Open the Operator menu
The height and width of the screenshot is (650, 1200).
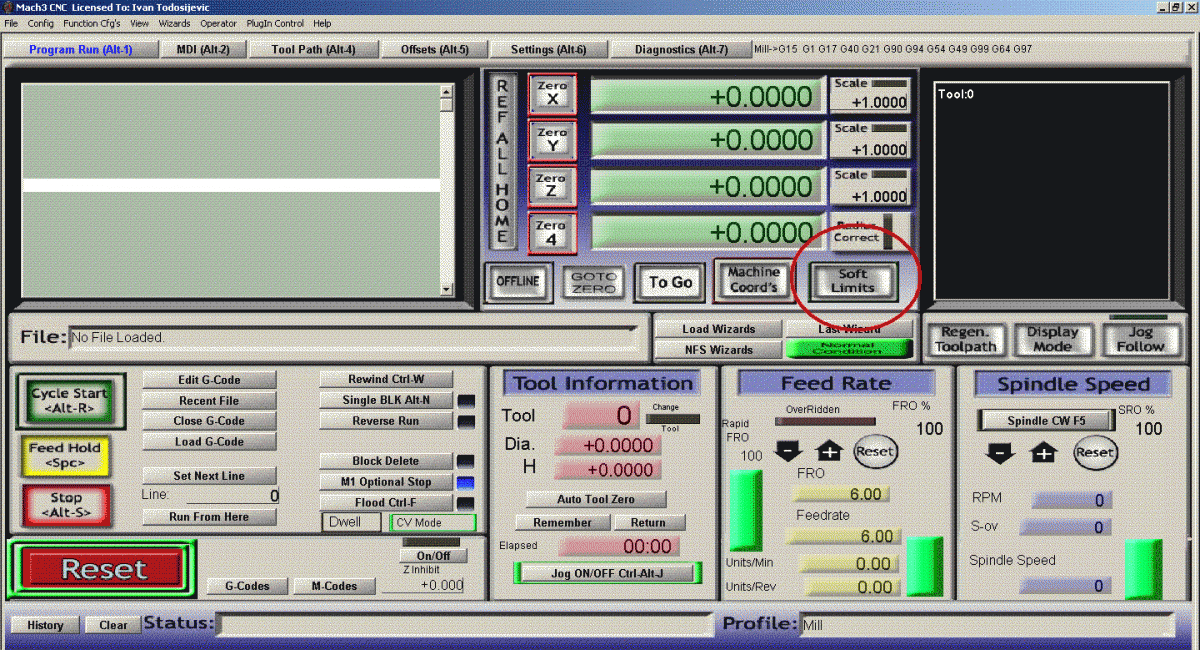219,23
